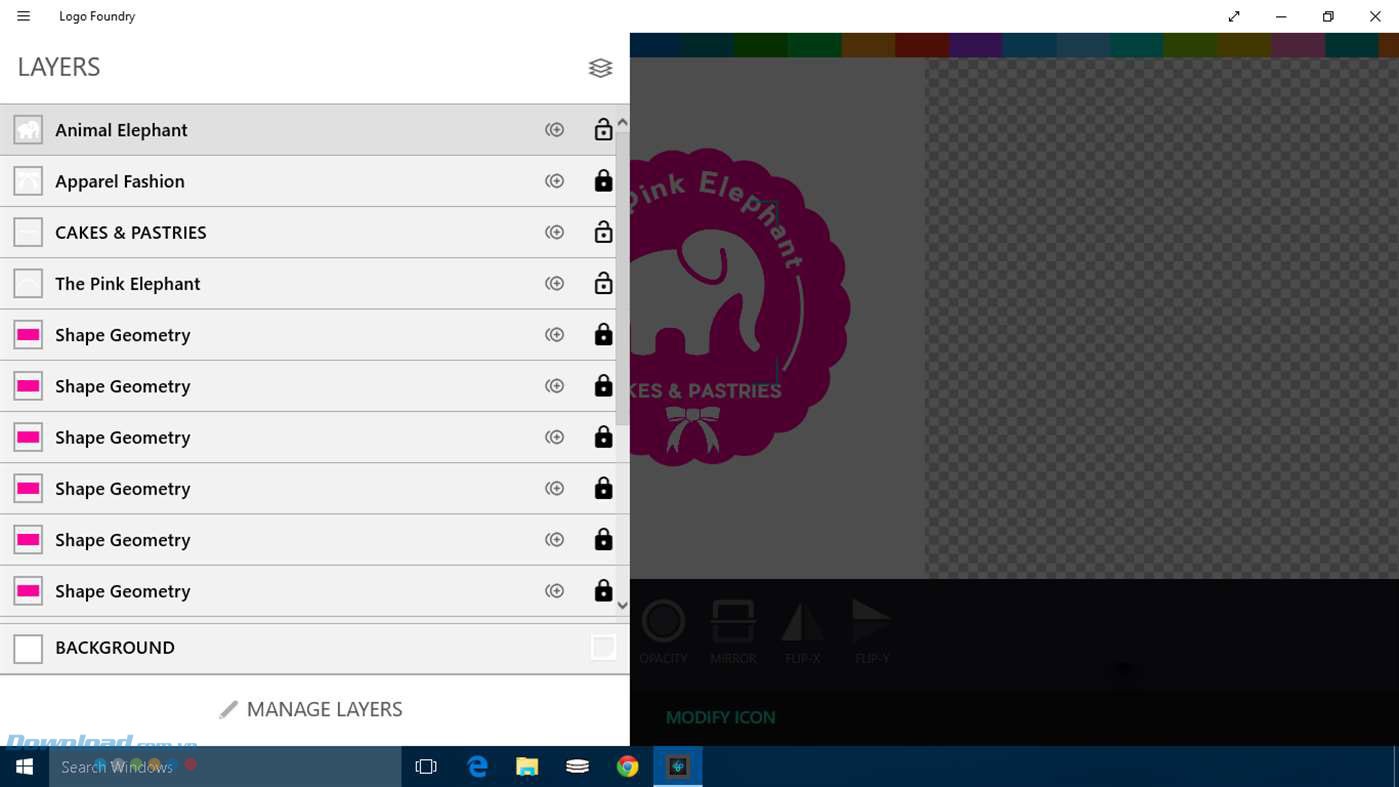Toggle the lock on The Pink Elephant layer
This screenshot has height=787, width=1399.
603,284
